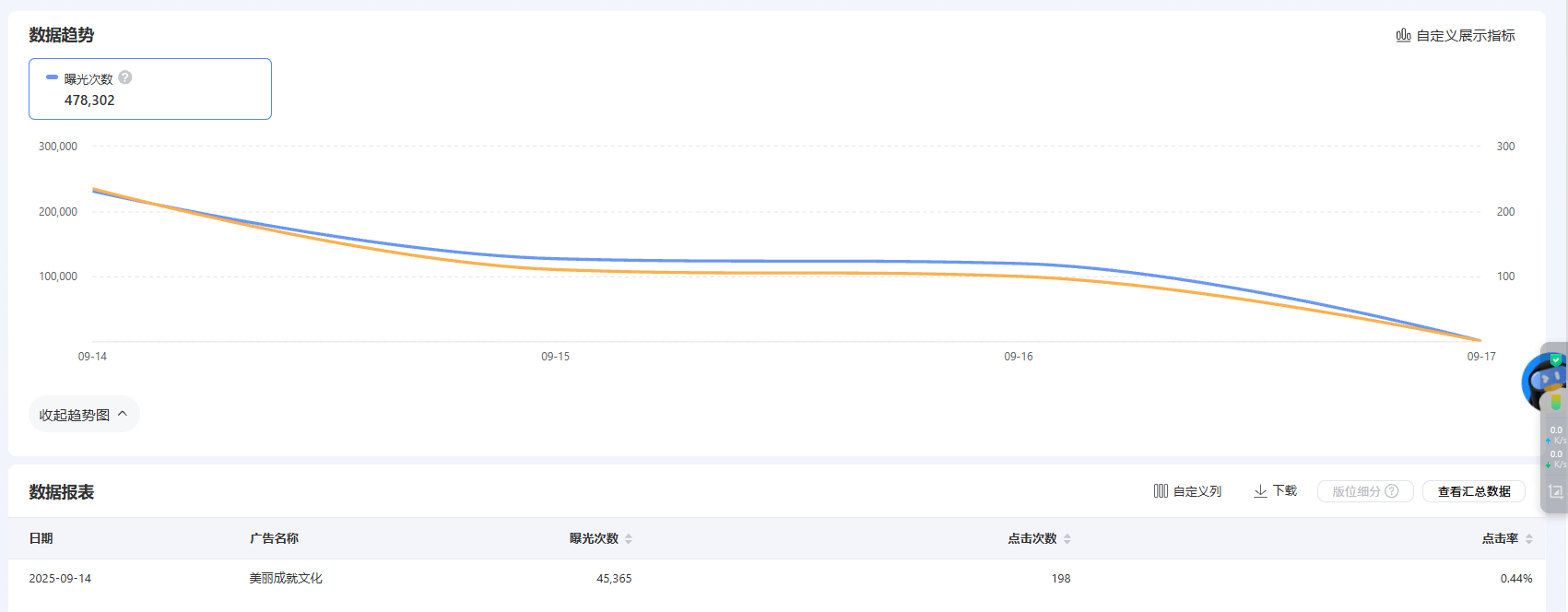Sort table by 点击率 column
The image size is (1568, 612).
click(1529, 539)
